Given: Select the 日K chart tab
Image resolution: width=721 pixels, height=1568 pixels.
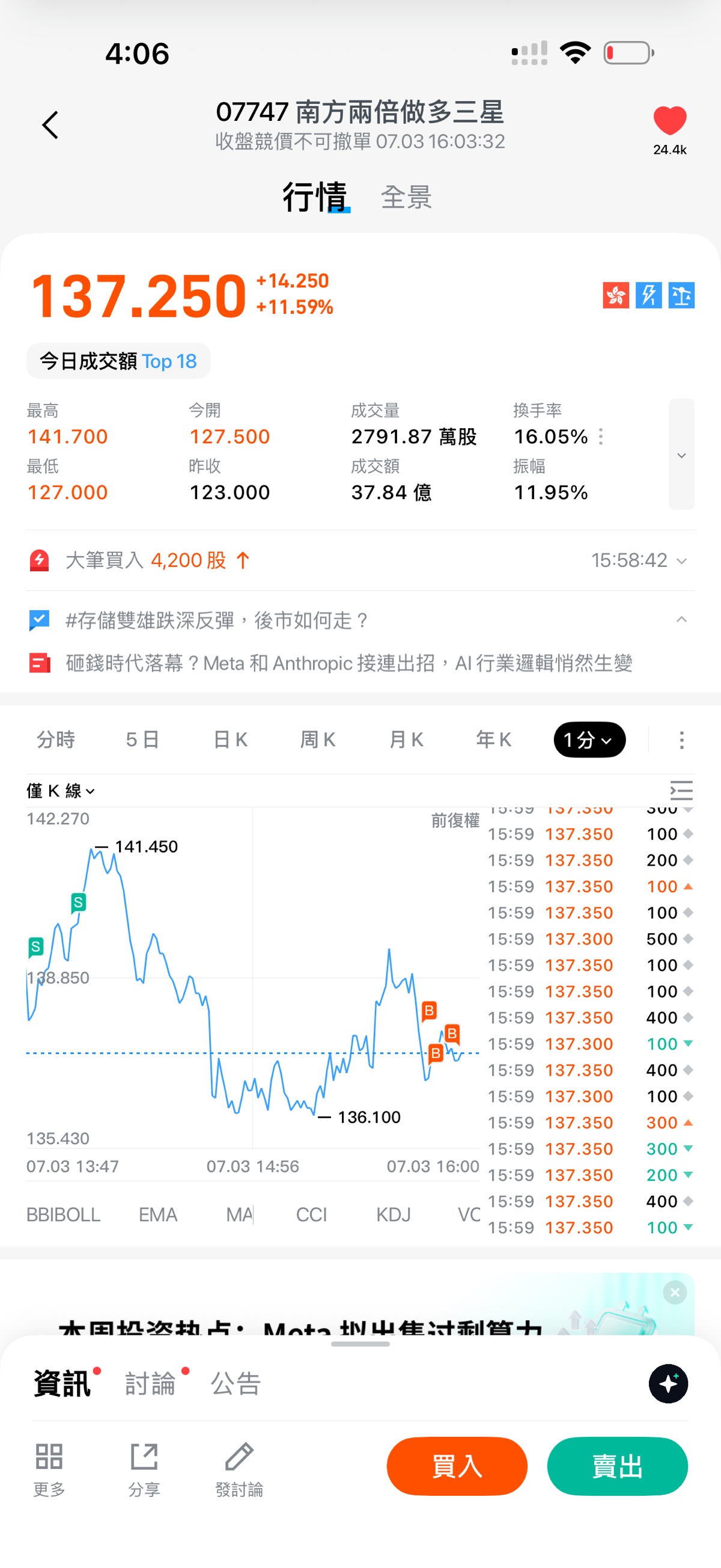Looking at the screenshot, I should tap(231, 740).
